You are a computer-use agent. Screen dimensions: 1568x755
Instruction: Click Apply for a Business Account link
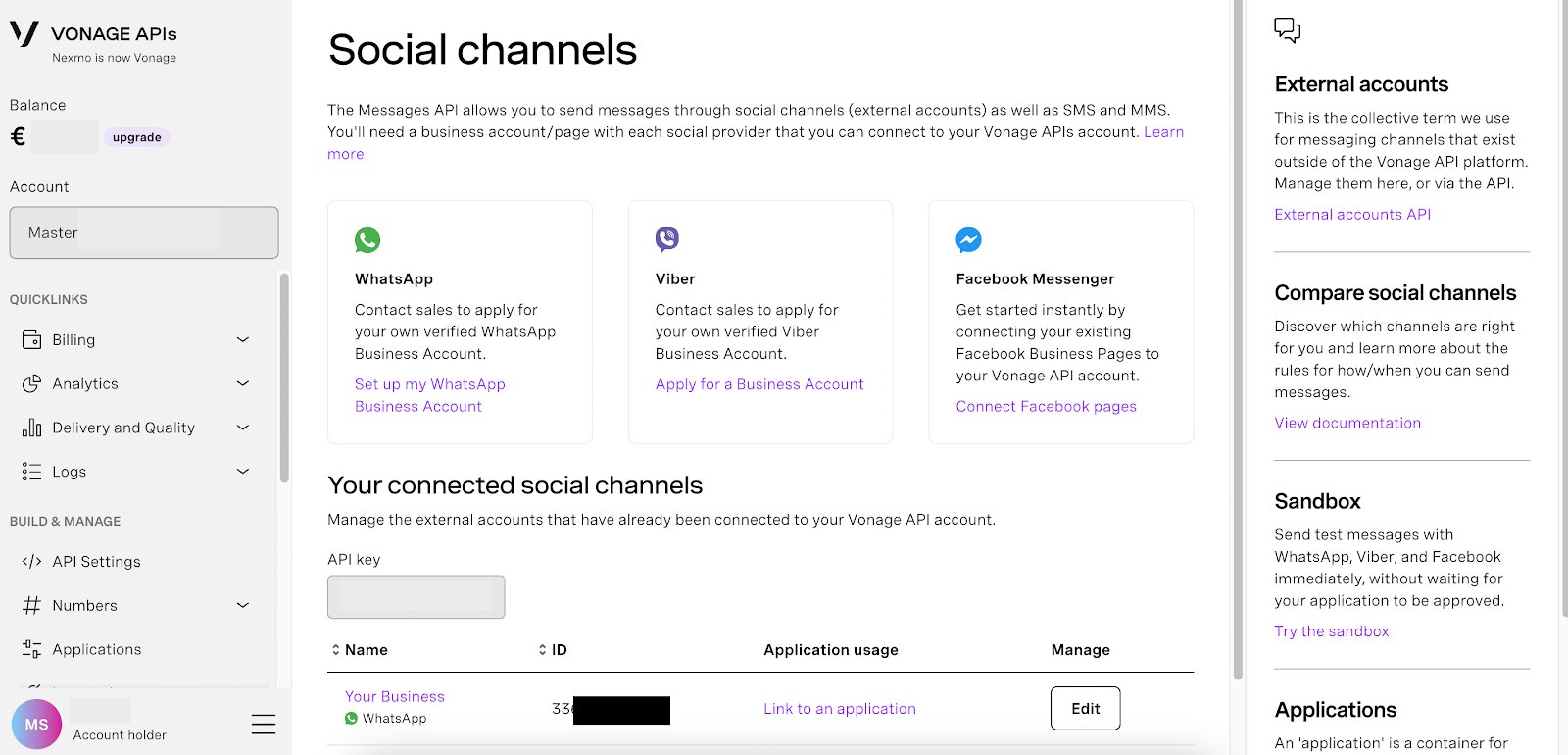tap(759, 384)
